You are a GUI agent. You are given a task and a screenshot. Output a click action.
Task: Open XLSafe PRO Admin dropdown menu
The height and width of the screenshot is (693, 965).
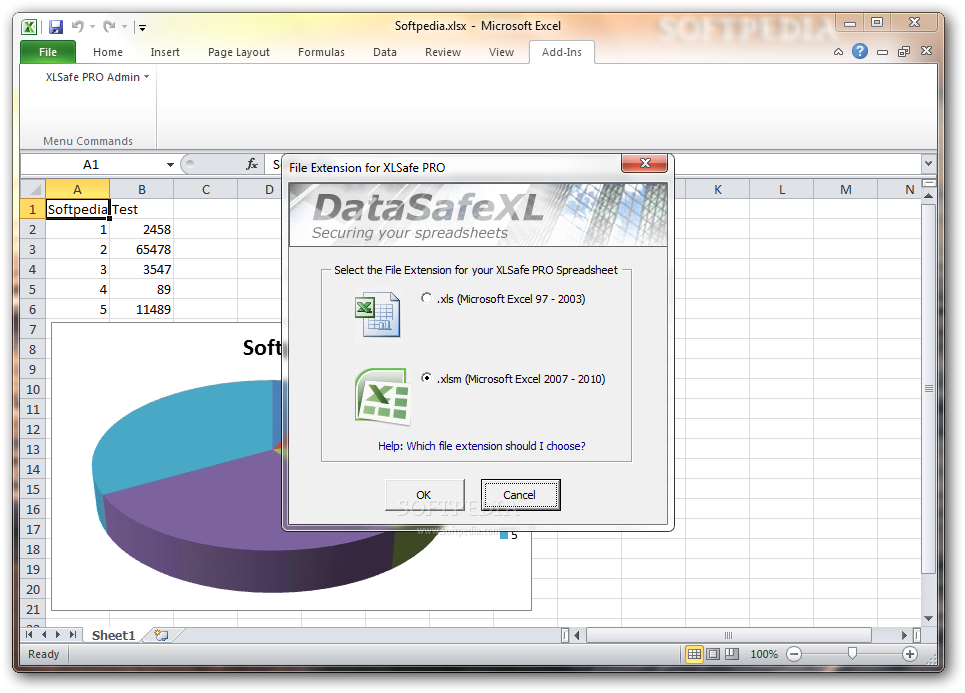[97, 77]
